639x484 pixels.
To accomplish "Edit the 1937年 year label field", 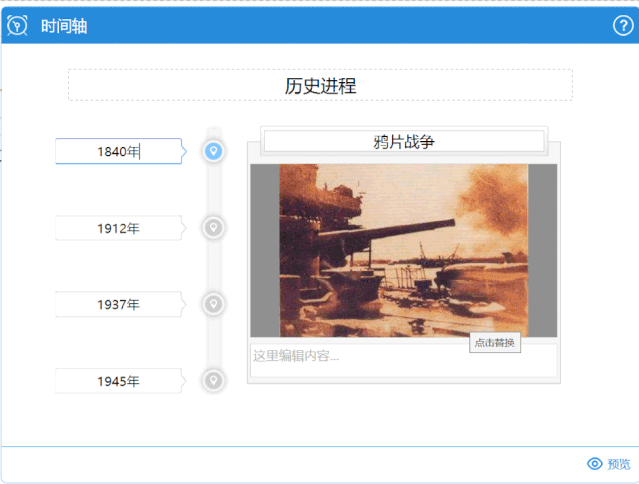I will coord(118,304).
